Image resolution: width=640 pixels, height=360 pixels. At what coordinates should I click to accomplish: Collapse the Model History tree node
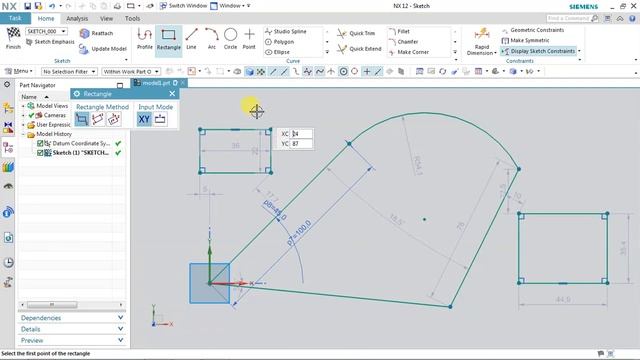(x=23, y=134)
